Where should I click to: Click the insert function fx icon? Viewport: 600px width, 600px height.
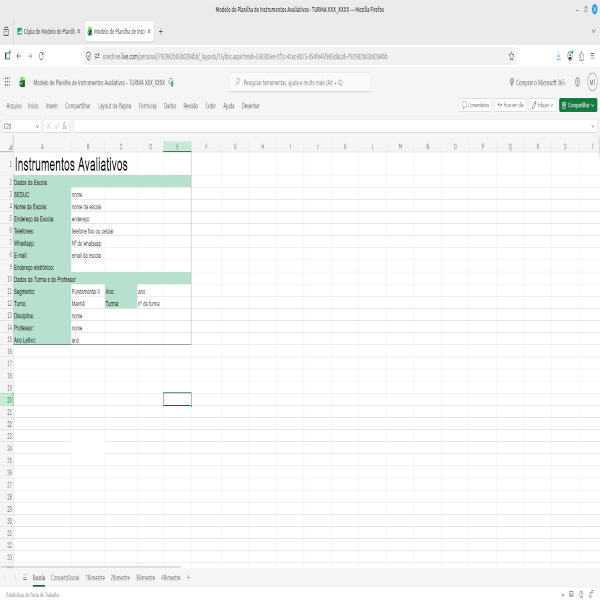(65, 126)
